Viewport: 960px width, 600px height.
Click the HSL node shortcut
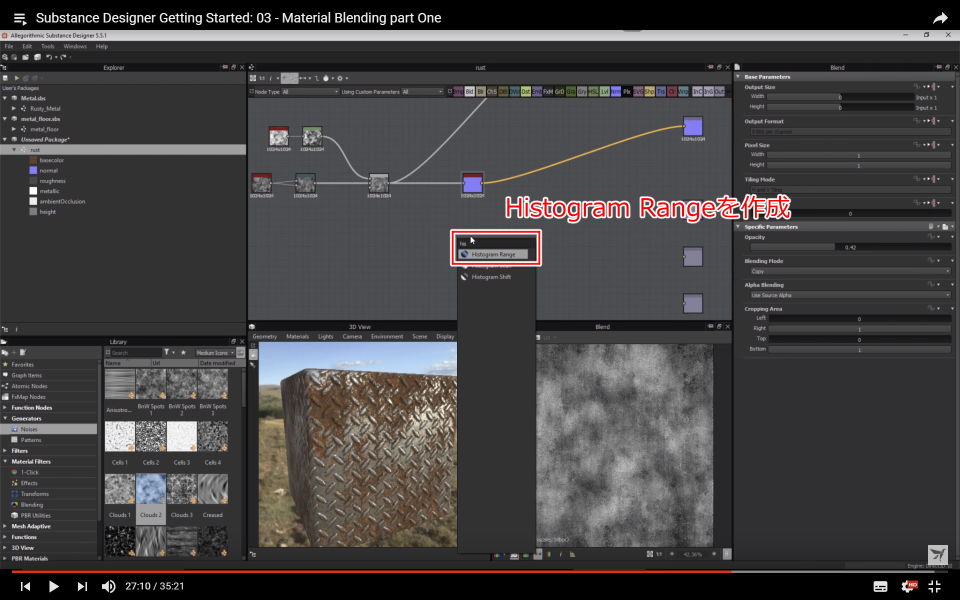tap(593, 92)
